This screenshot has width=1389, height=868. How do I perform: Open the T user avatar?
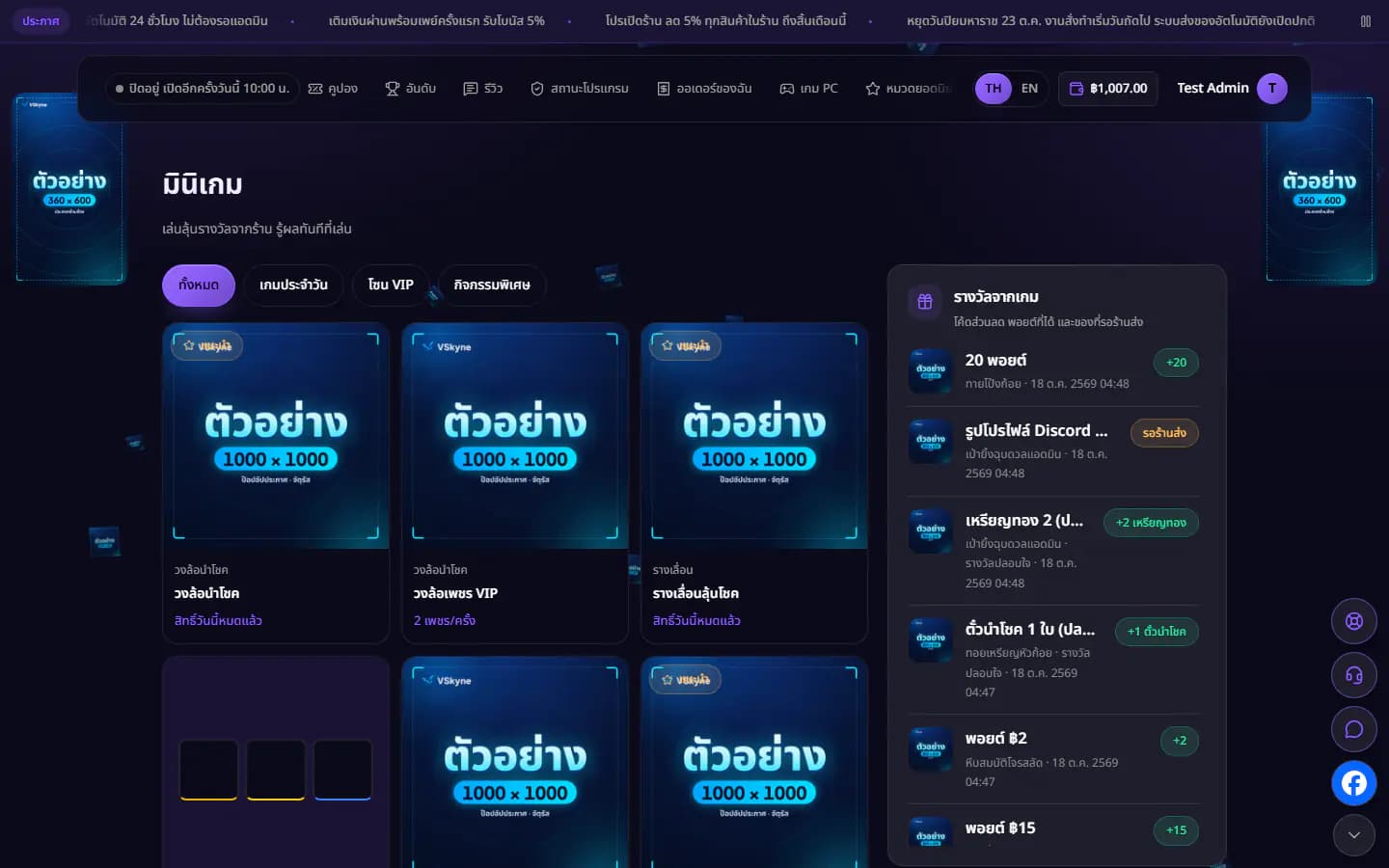[x=1271, y=89]
